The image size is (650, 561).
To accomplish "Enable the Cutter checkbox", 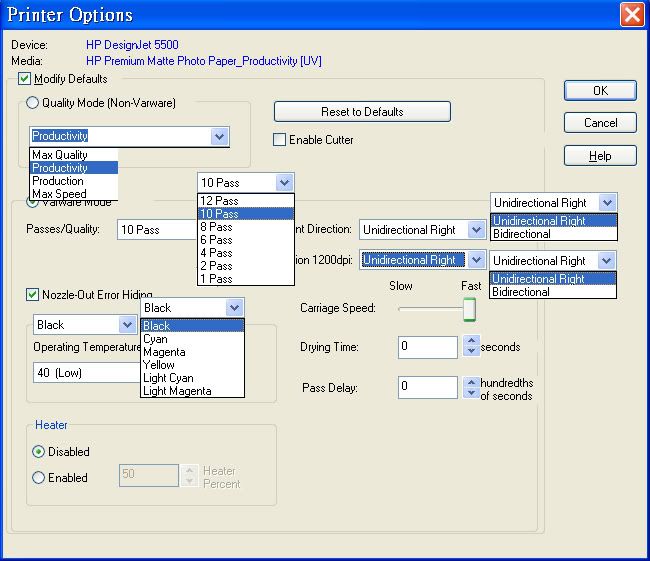I will tap(280, 140).
